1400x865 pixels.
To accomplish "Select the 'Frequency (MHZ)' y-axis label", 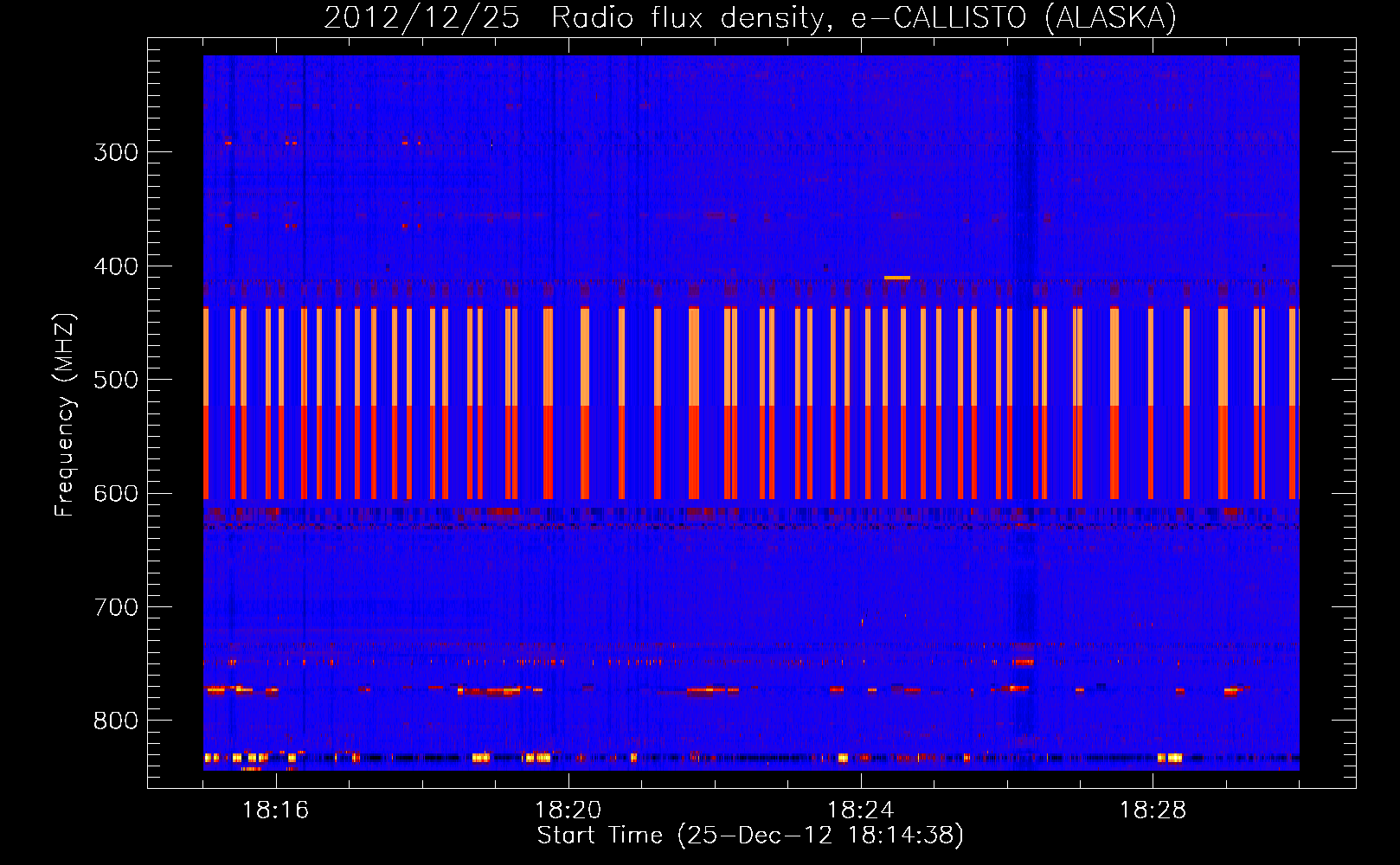I will (x=65, y=415).
